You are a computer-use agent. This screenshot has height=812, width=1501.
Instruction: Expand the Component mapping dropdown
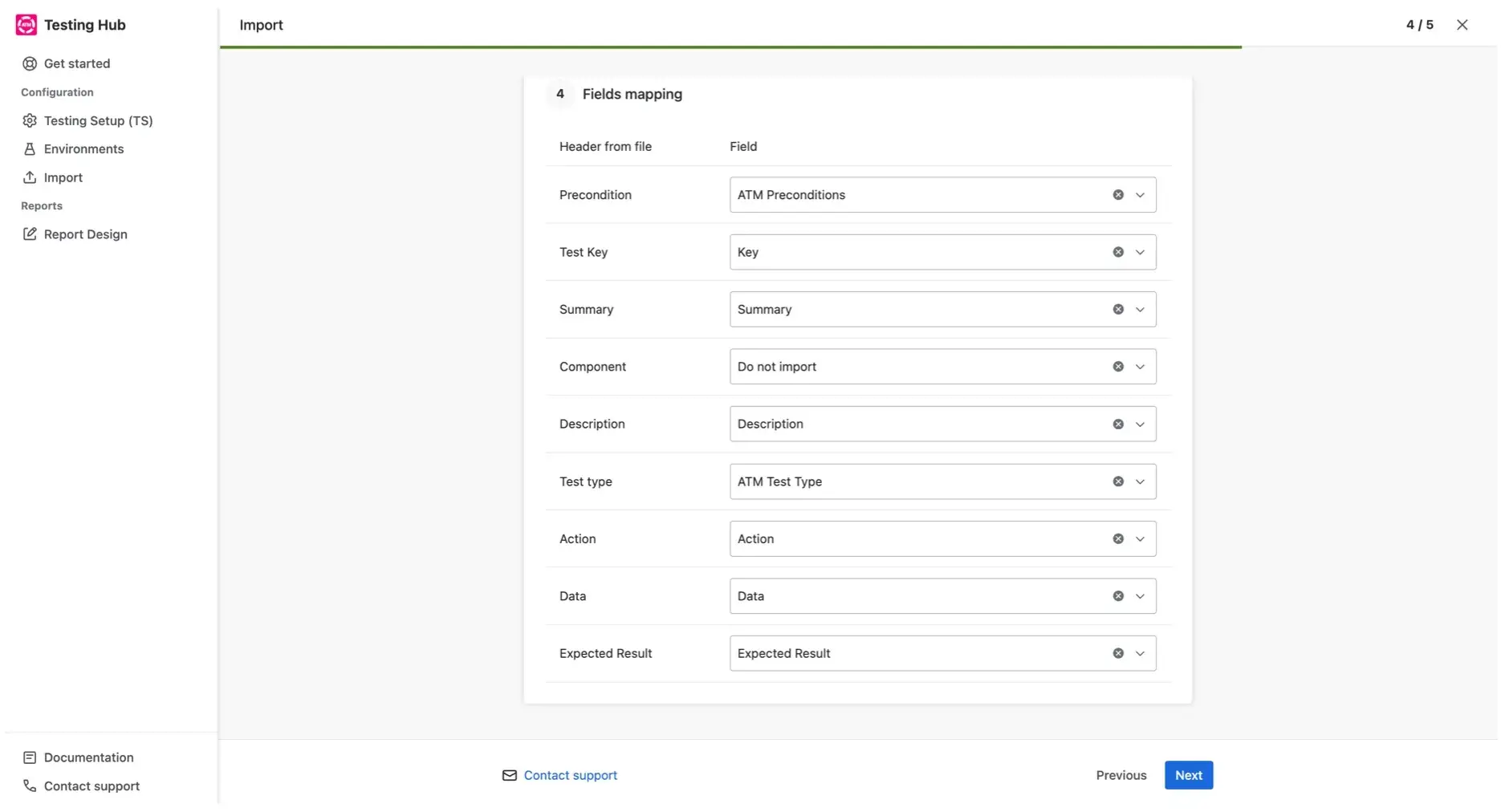coord(1139,366)
